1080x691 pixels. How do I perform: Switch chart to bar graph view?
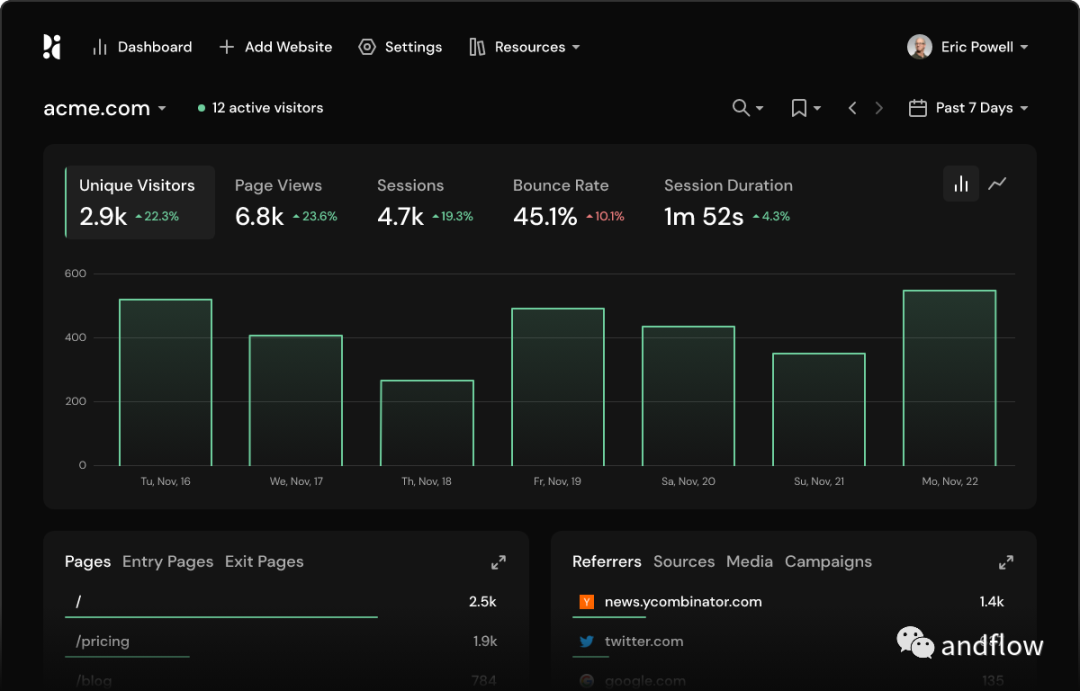click(x=961, y=184)
